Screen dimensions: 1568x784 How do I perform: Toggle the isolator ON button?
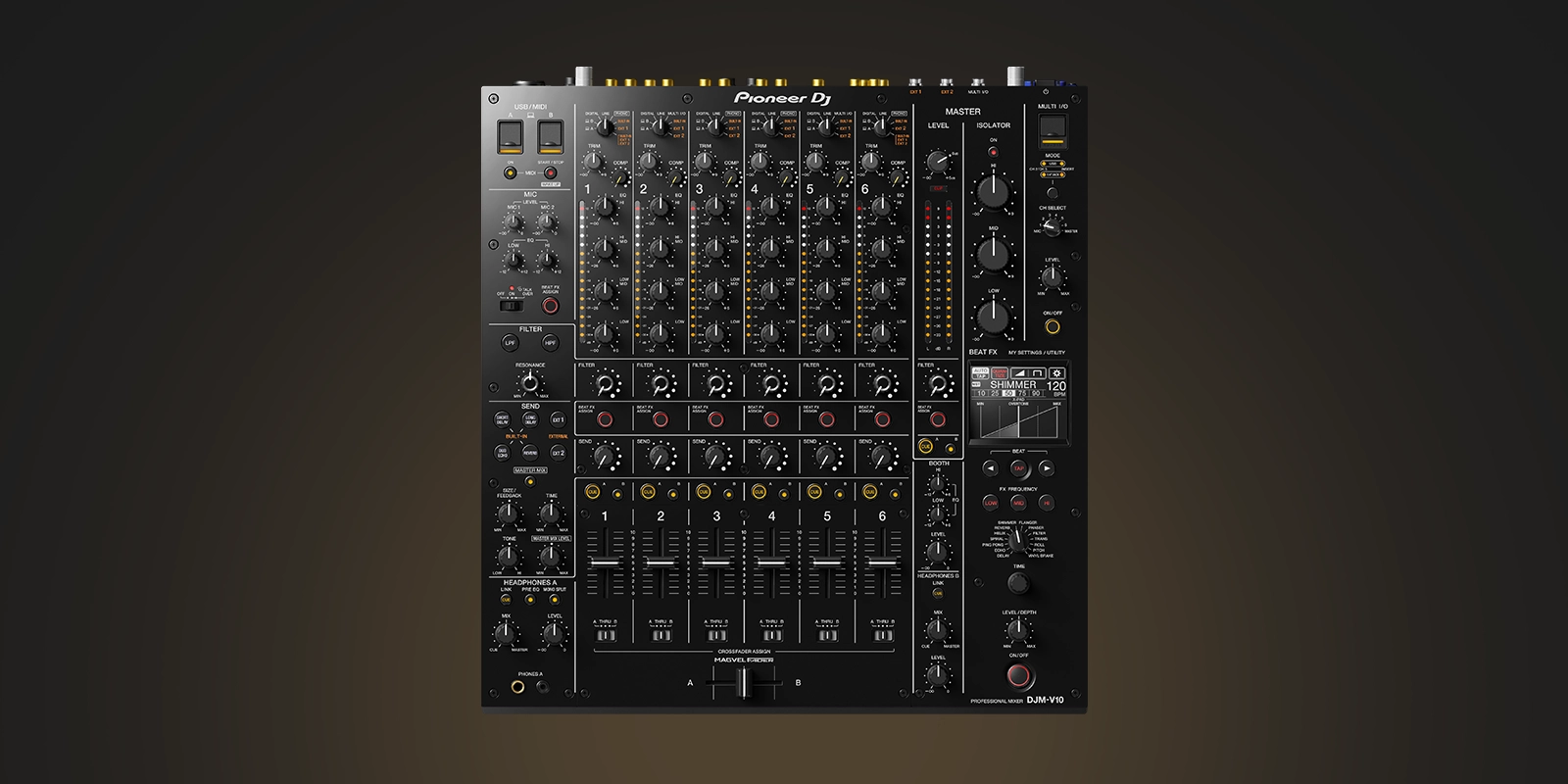tap(993, 153)
